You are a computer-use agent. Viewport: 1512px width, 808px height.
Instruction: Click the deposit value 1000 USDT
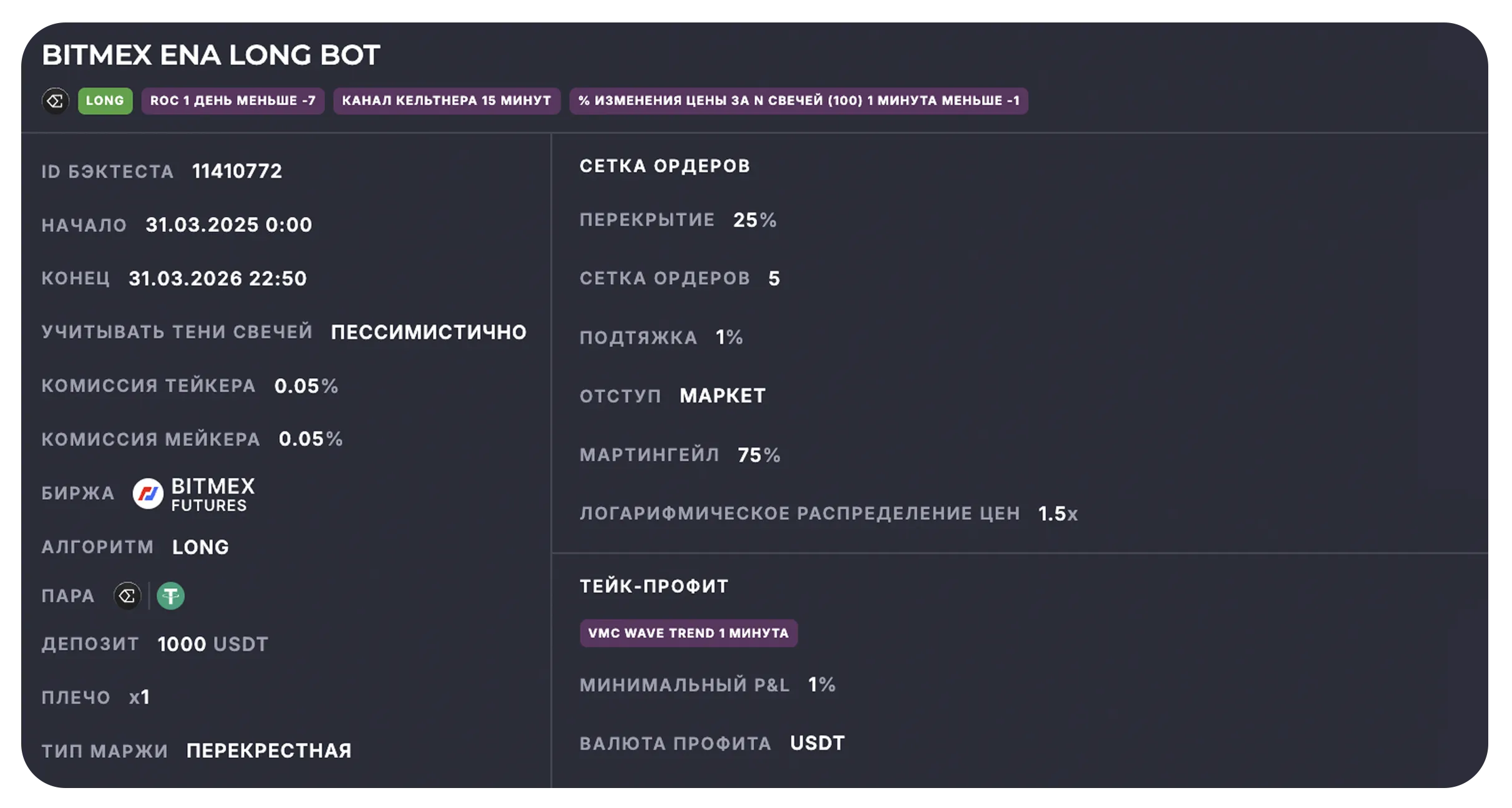point(213,644)
